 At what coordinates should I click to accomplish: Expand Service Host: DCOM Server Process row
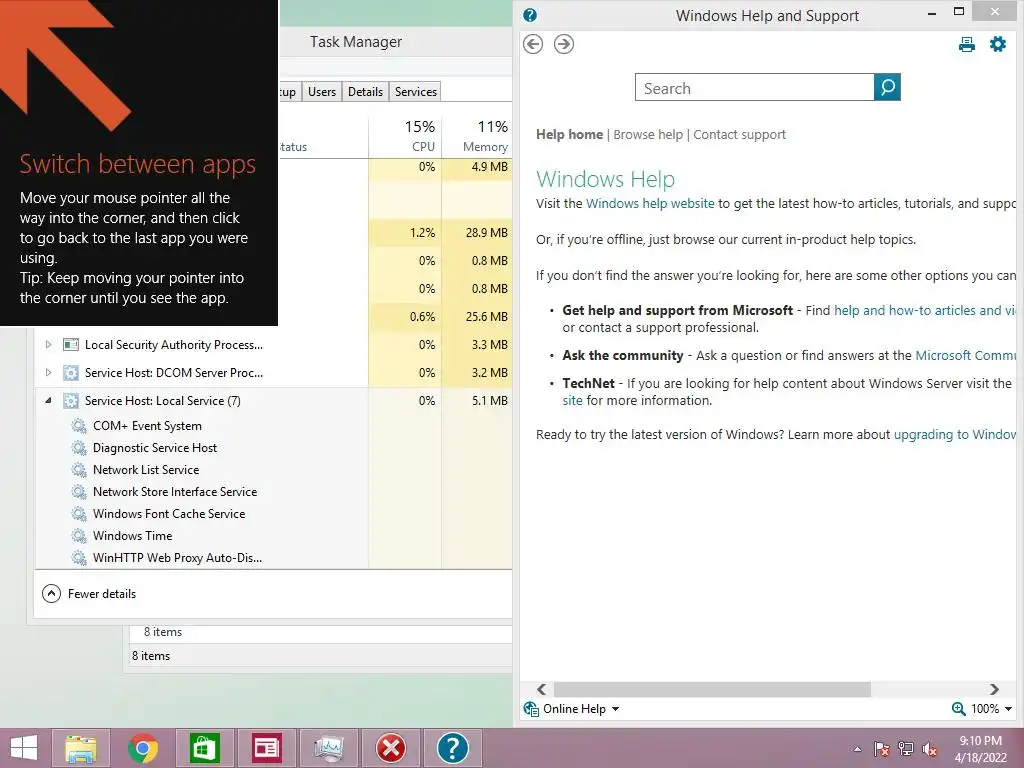point(48,373)
